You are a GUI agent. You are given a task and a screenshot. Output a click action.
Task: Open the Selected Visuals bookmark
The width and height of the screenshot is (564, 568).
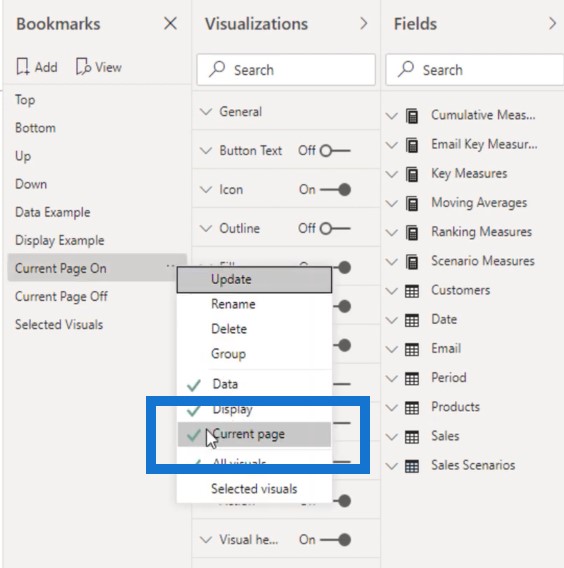59,325
